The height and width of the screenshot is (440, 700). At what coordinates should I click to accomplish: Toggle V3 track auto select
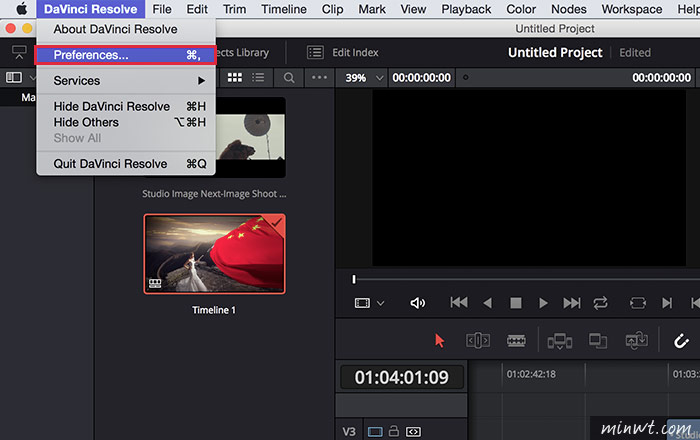click(x=375, y=432)
